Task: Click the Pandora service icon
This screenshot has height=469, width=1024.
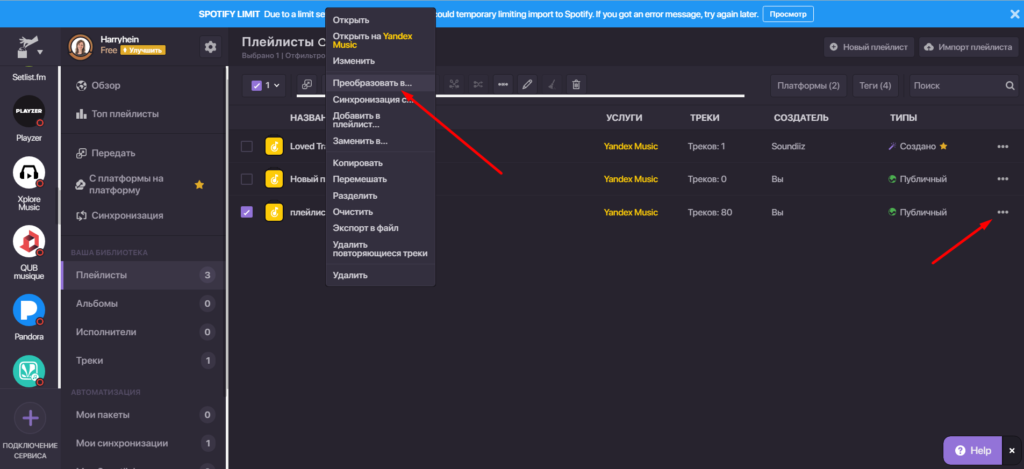Action: point(29,310)
